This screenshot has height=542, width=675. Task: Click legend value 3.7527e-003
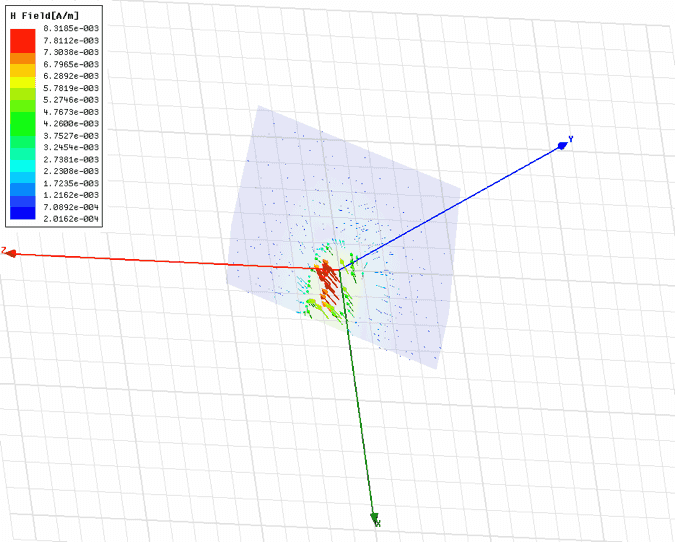coord(71,136)
